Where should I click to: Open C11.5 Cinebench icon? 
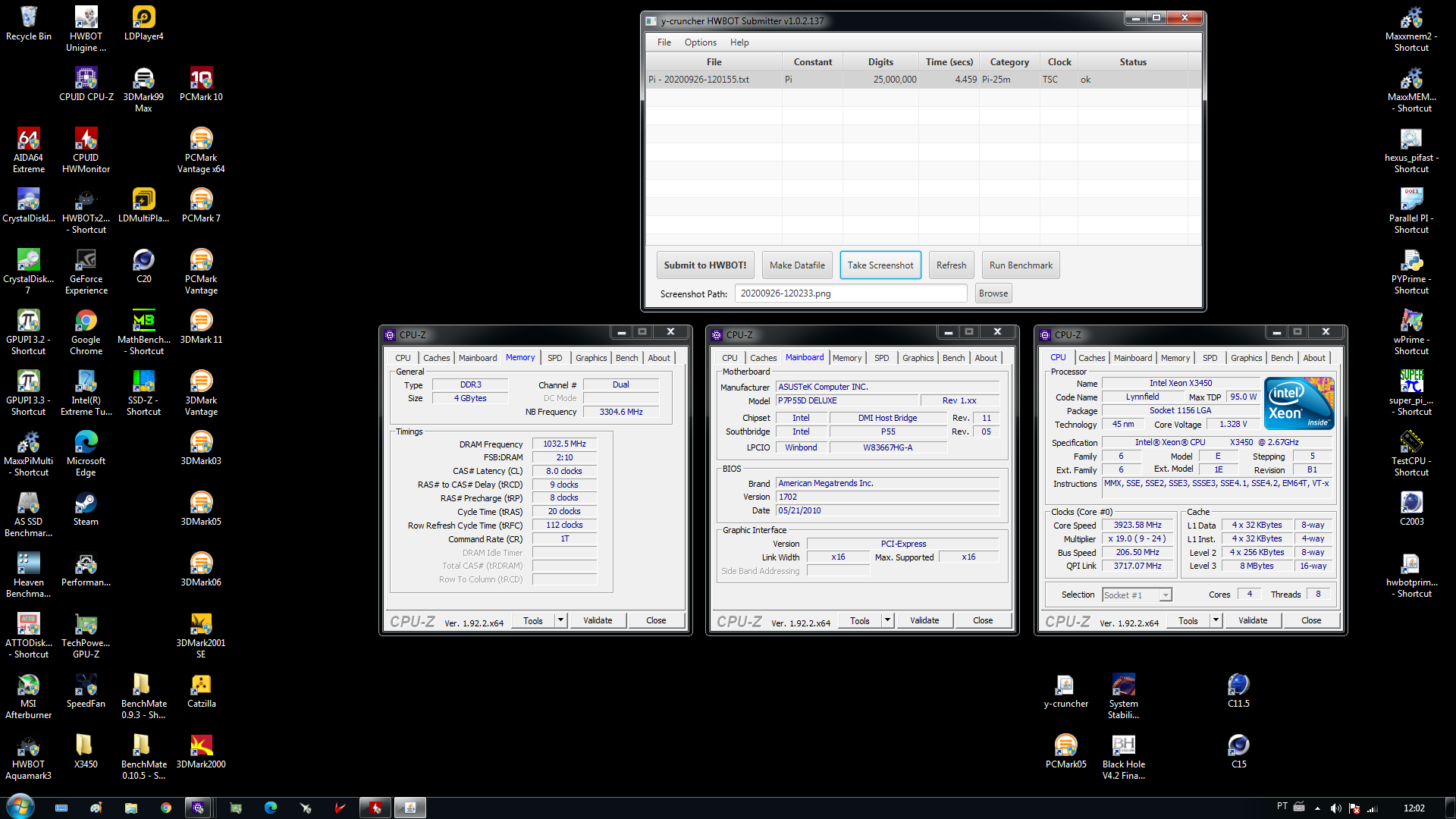pyautogui.click(x=1238, y=691)
